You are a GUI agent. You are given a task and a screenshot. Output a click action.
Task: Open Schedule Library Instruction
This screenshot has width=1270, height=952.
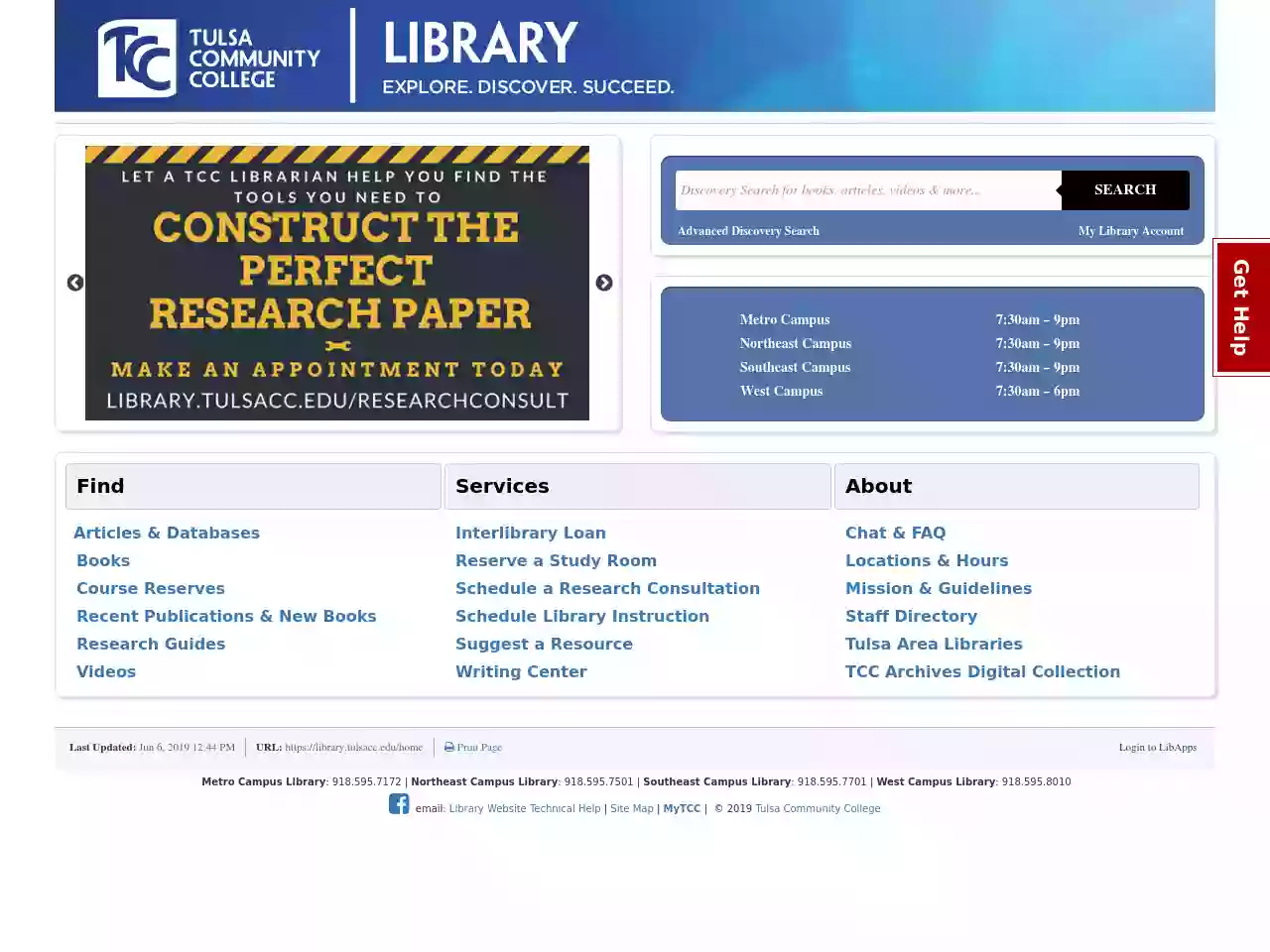tap(582, 616)
